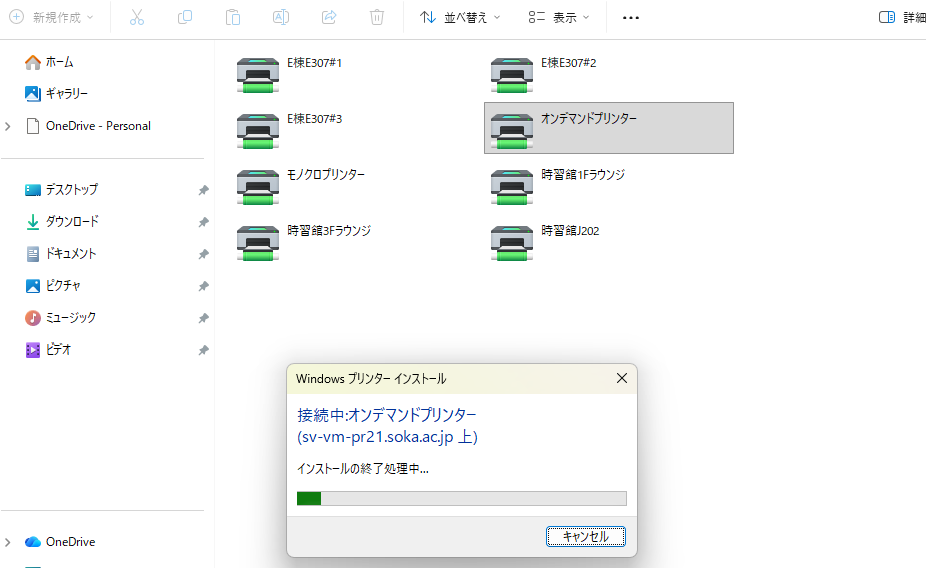Go to ホーム in navigation pane
Viewport: 926px width, 568px height.
(59, 62)
